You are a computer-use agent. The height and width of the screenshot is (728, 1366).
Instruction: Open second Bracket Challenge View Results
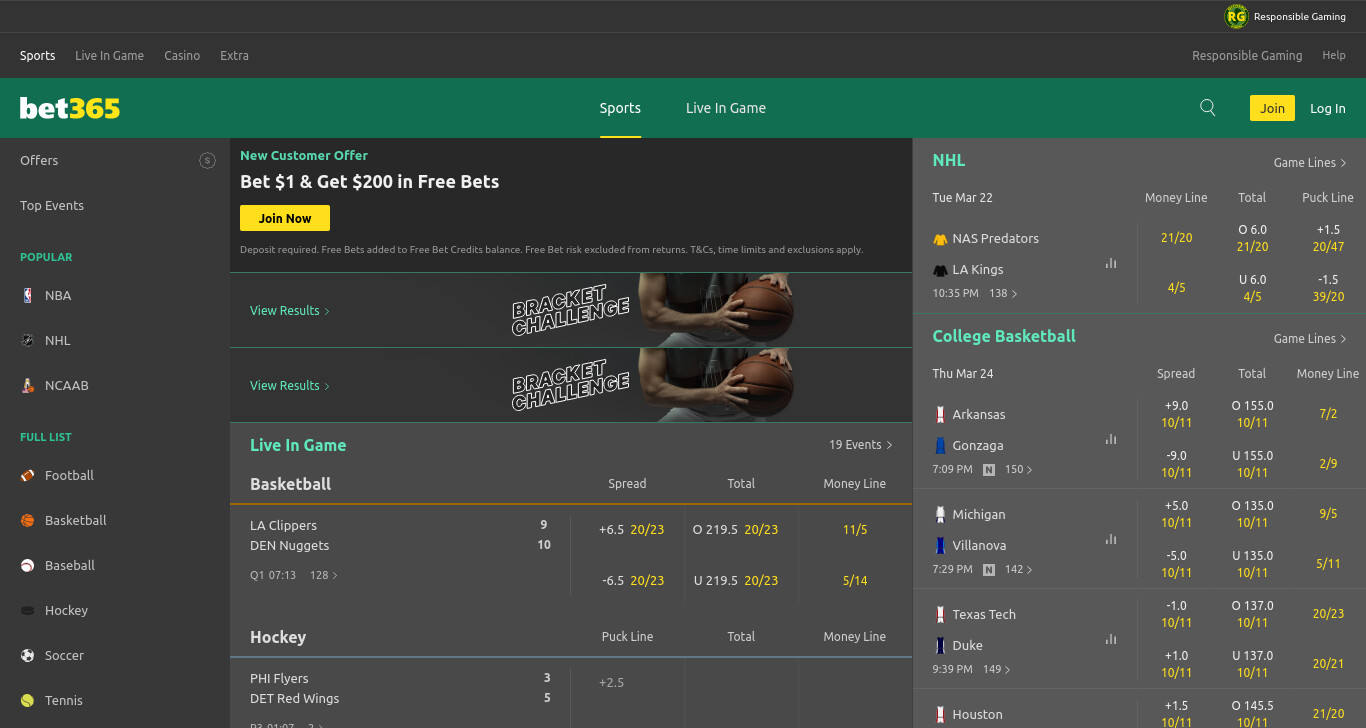pos(290,386)
